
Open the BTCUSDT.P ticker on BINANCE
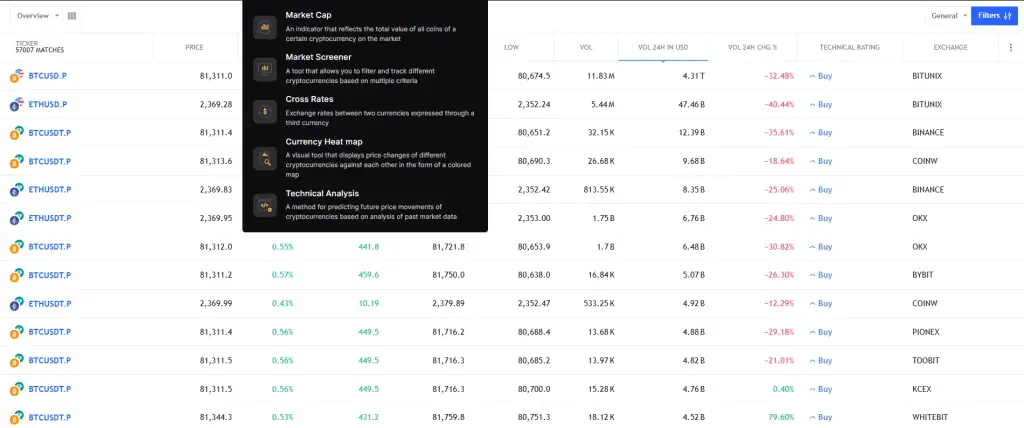[x=50, y=133]
